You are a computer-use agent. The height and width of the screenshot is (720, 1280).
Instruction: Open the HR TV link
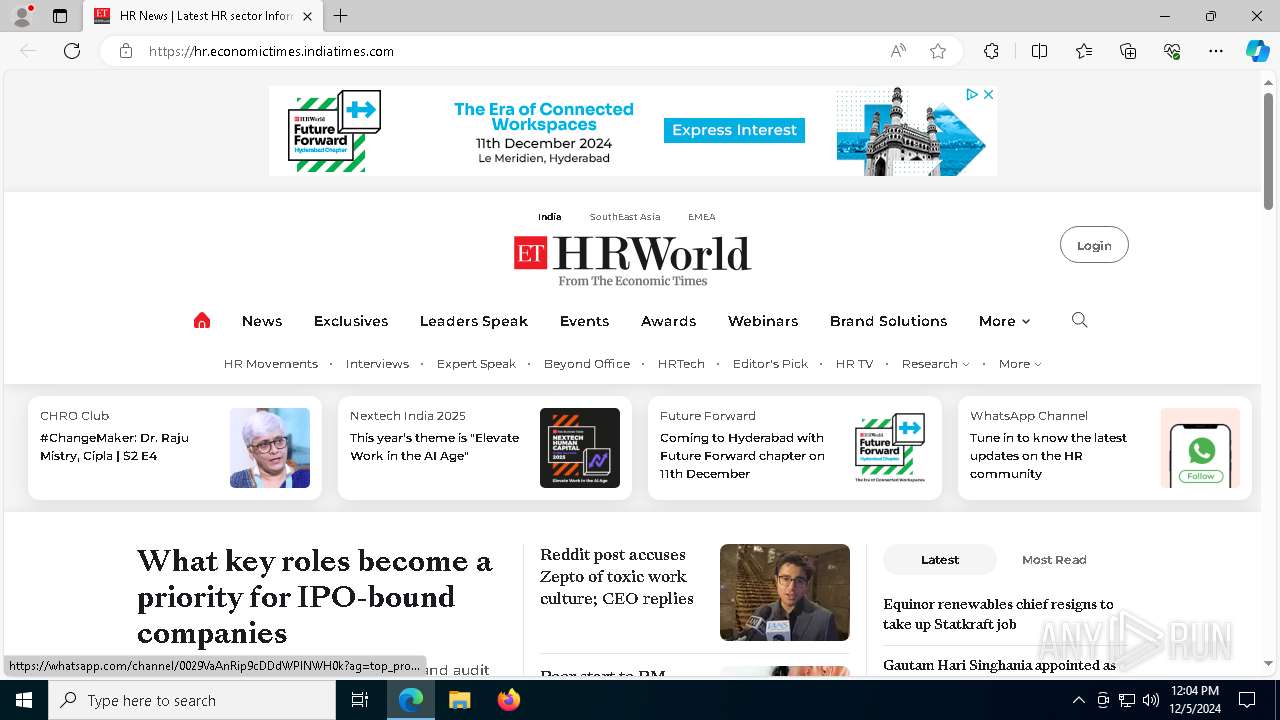pos(854,364)
